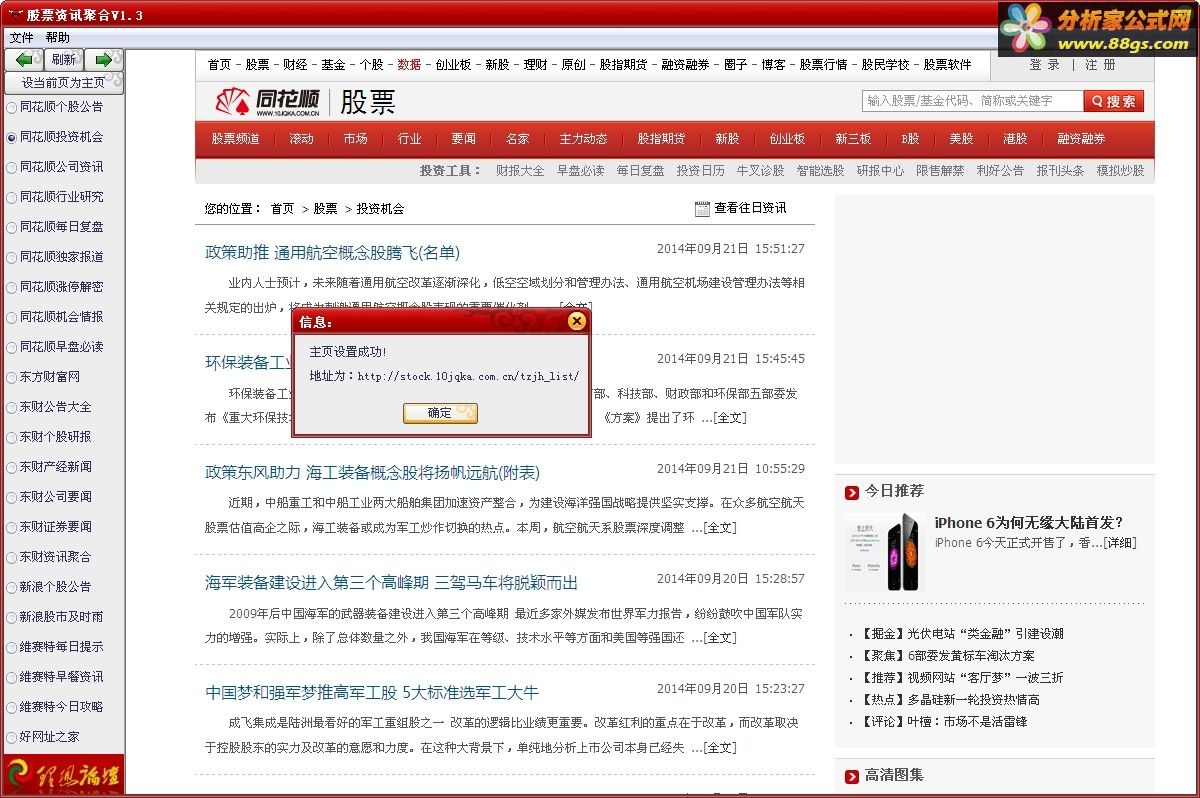The image size is (1200, 798).
Task: Open article 中国梦和强军梦推高军工股
Action: 372,693
